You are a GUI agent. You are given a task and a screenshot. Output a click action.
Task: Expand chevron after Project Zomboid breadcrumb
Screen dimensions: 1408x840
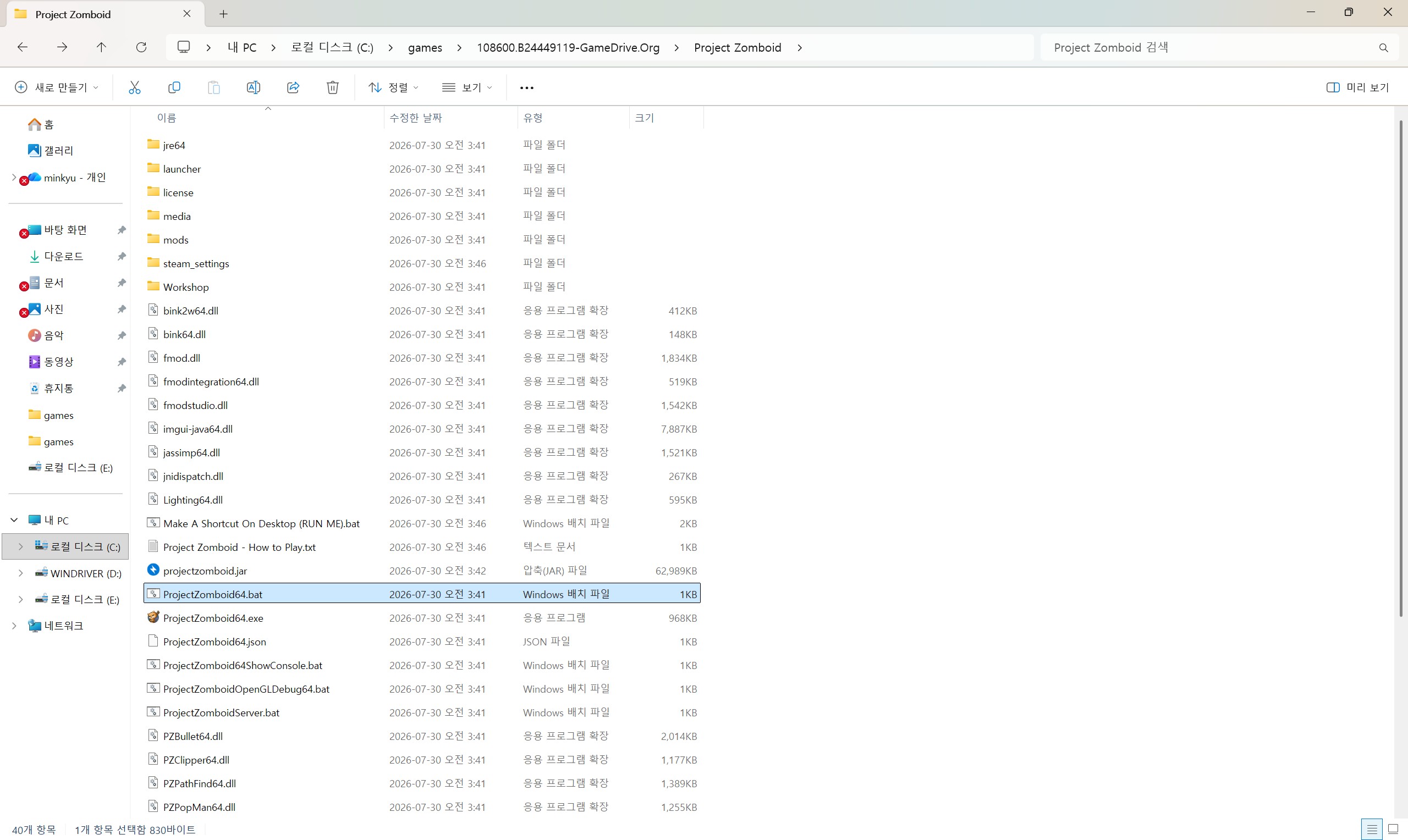click(x=799, y=47)
